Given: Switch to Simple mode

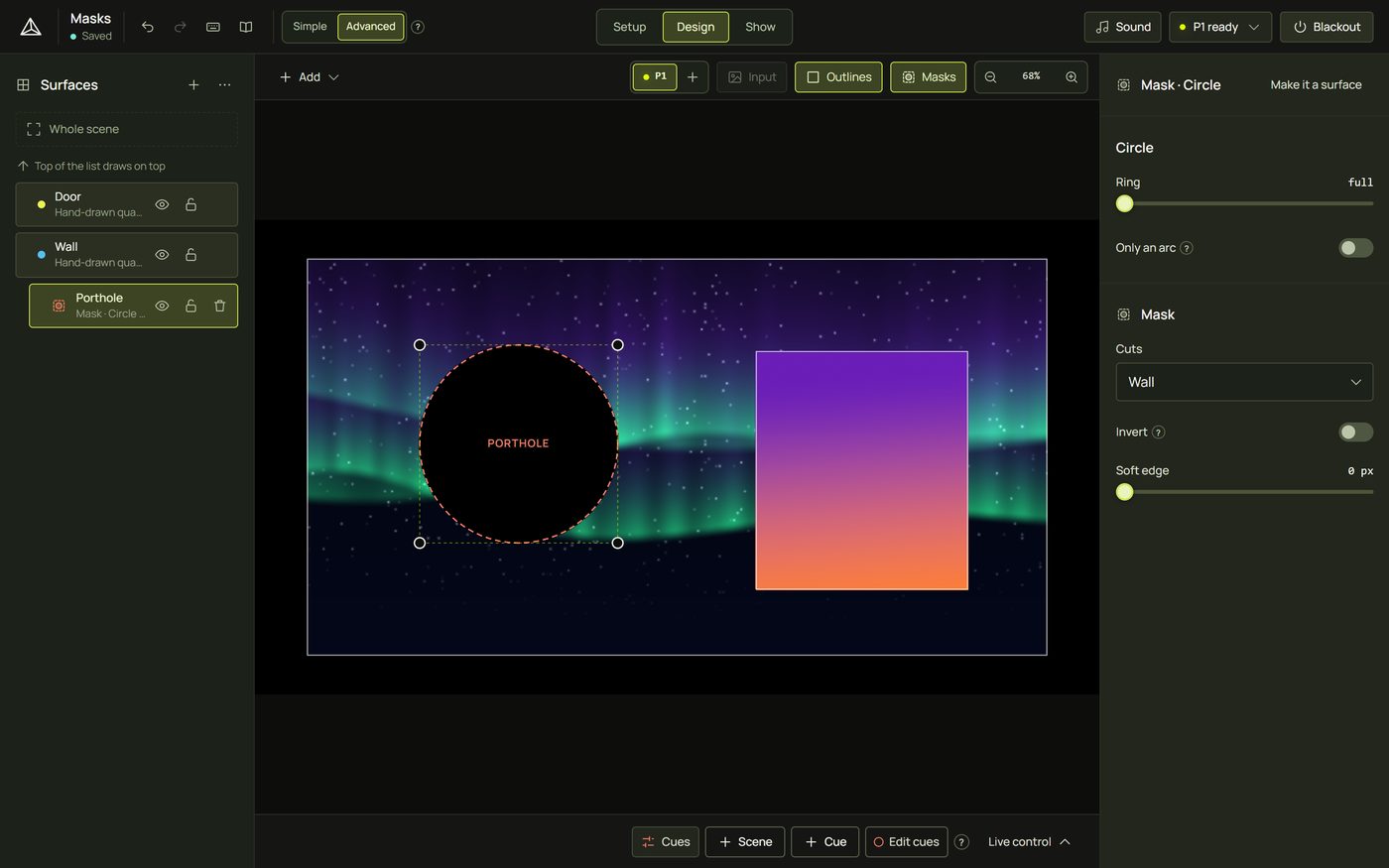Looking at the screenshot, I should tap(310, 27).
